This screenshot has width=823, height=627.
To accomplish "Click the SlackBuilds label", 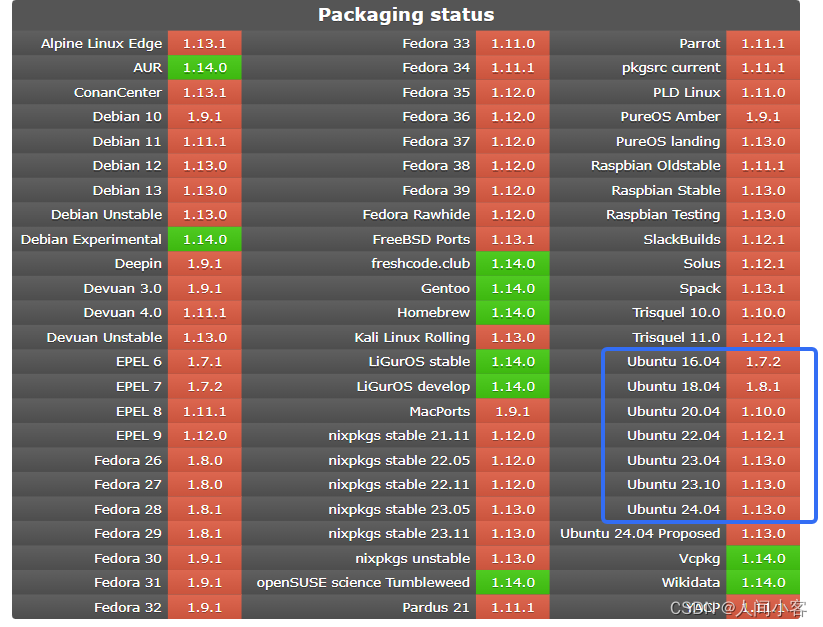I will [x=682, y=239].
